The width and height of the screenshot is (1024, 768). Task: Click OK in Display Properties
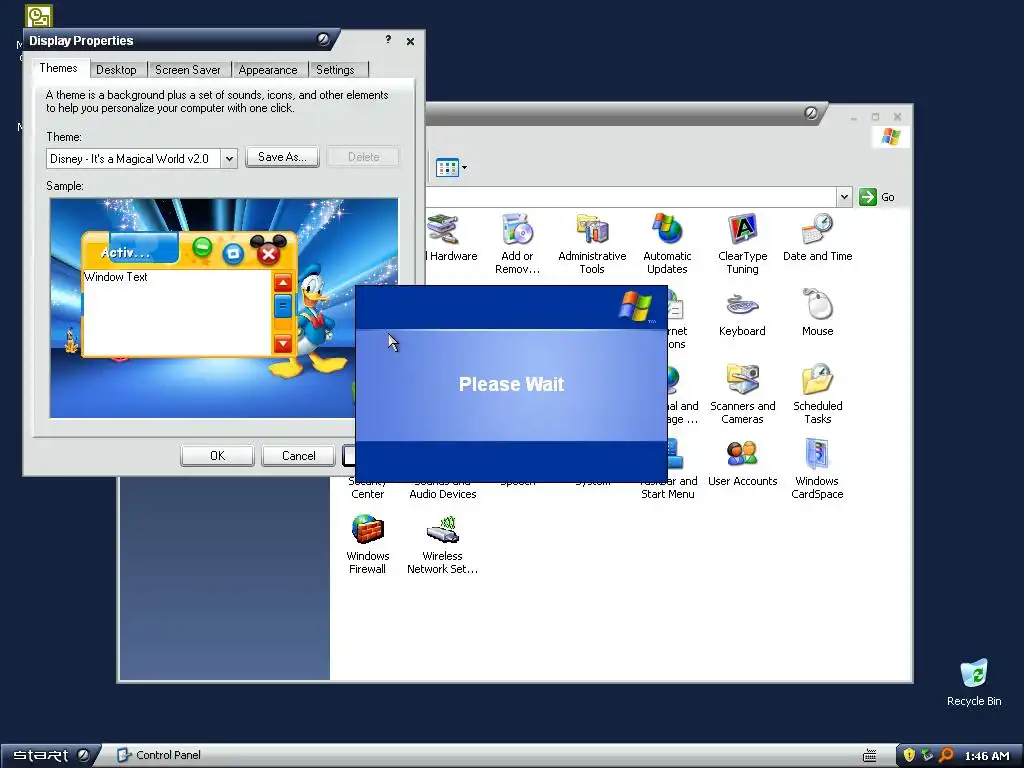217,455
